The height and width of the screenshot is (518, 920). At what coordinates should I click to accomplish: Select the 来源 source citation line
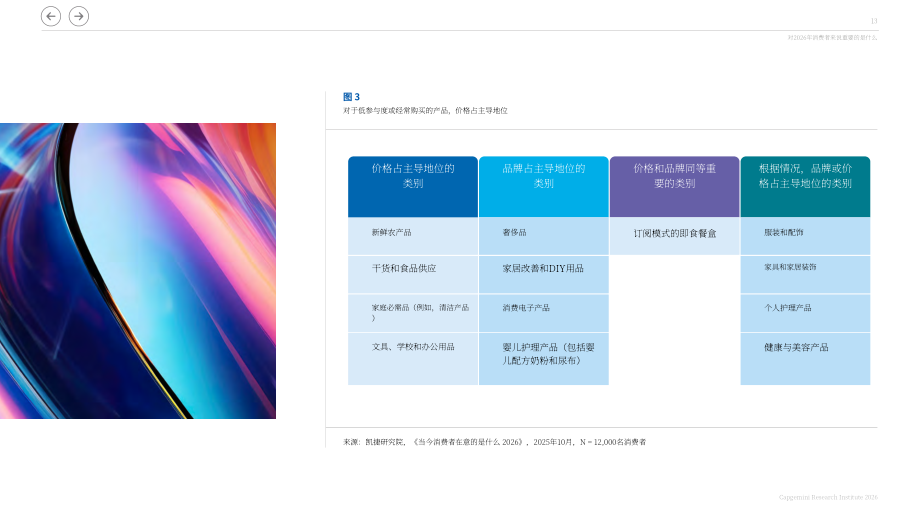[494, 442]
